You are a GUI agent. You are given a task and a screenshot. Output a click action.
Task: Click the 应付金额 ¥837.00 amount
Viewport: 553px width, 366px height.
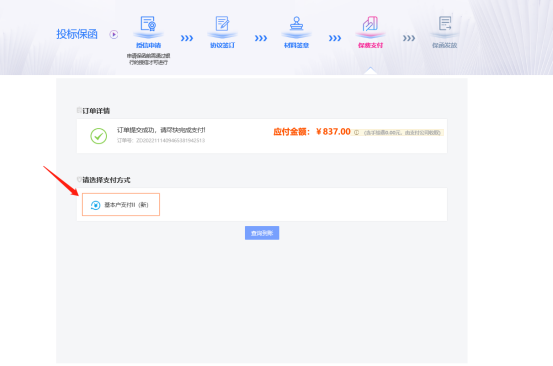point(312,132)
